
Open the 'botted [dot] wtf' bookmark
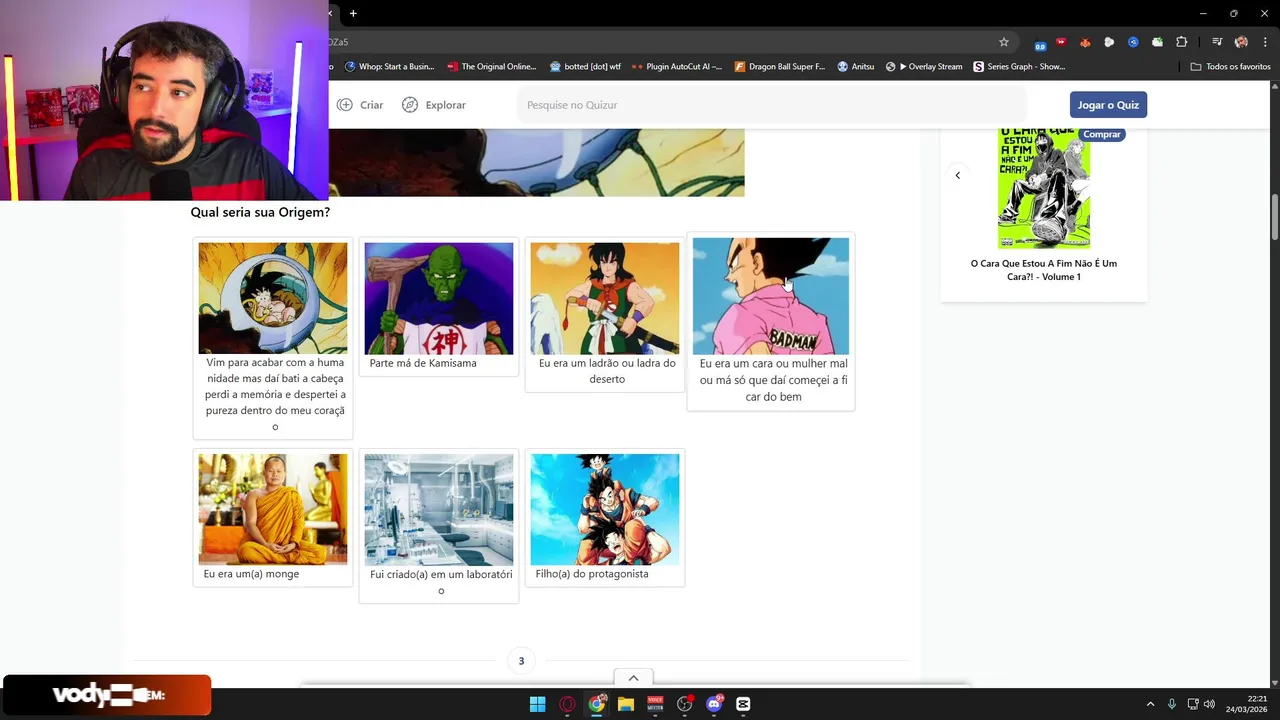coord(585,67)
